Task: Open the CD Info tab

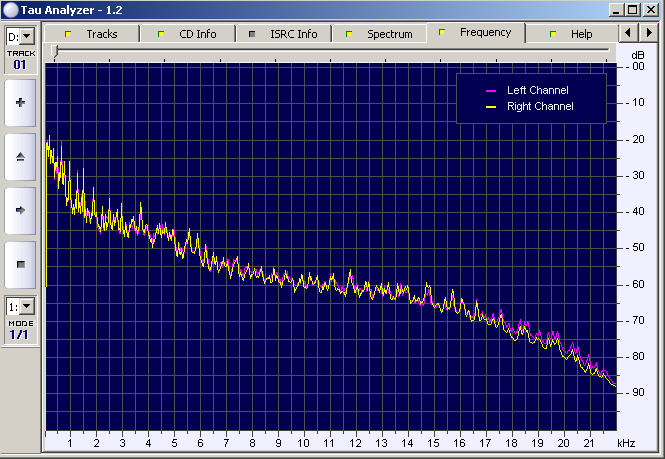Action: (x=187, y=34)
